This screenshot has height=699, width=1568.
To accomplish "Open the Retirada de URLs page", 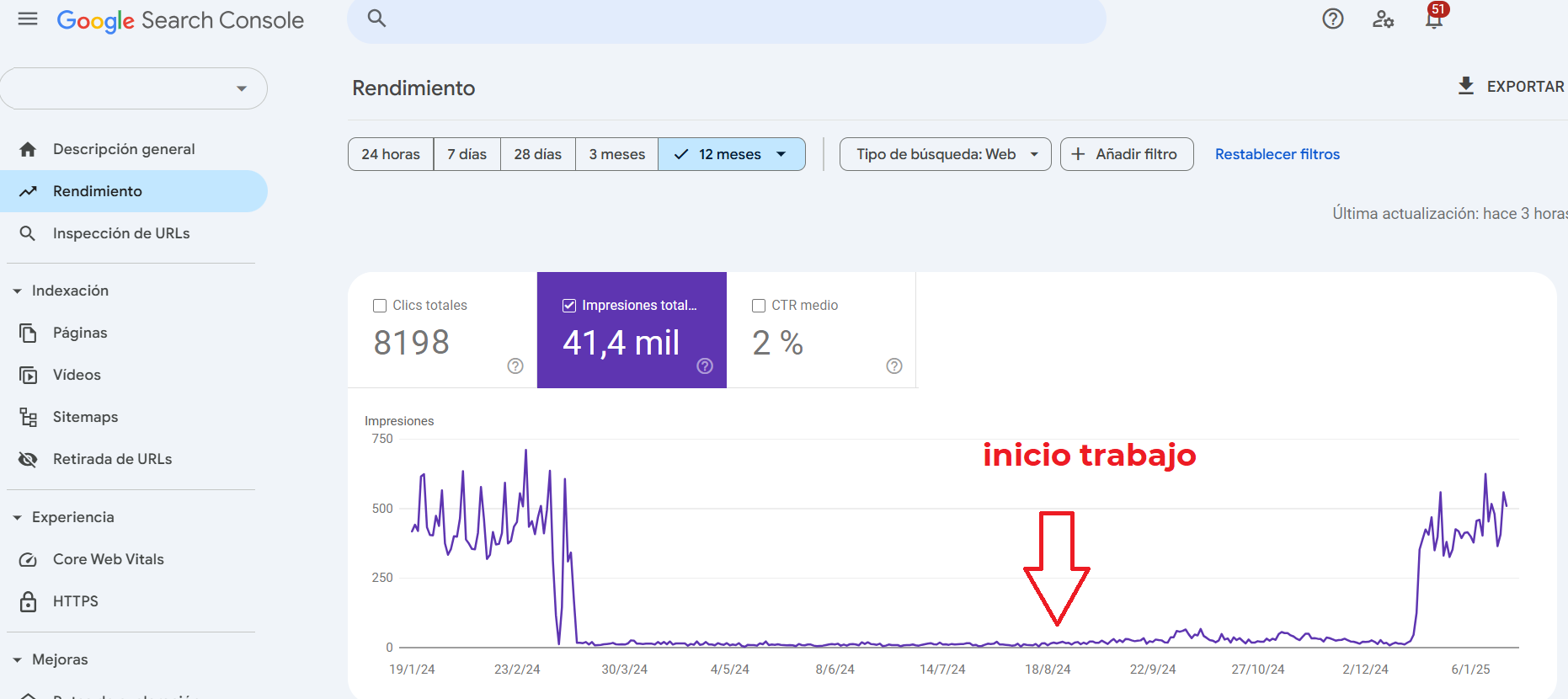I will [133, 459].
